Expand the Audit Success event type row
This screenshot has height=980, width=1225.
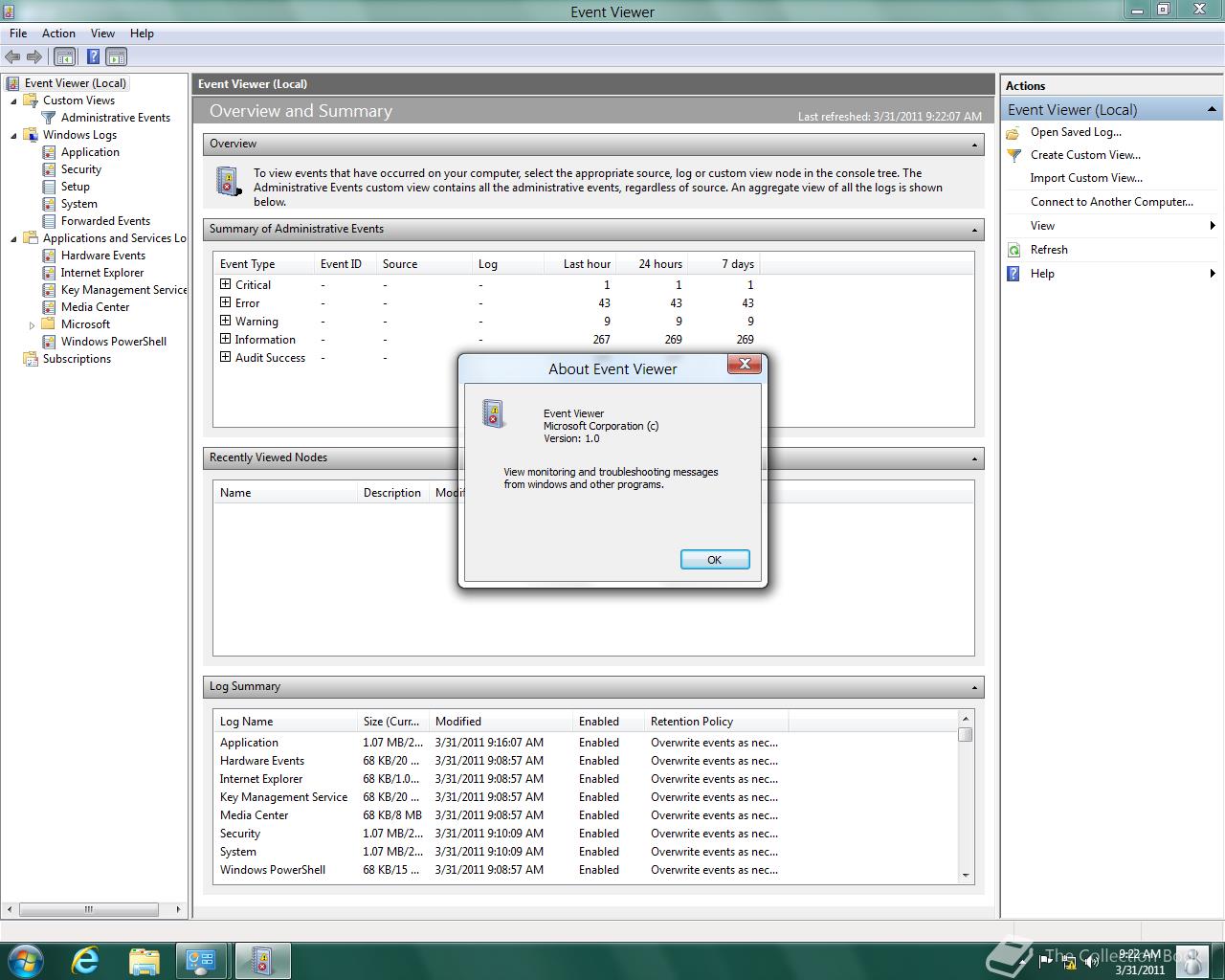(x=226, y=357)
